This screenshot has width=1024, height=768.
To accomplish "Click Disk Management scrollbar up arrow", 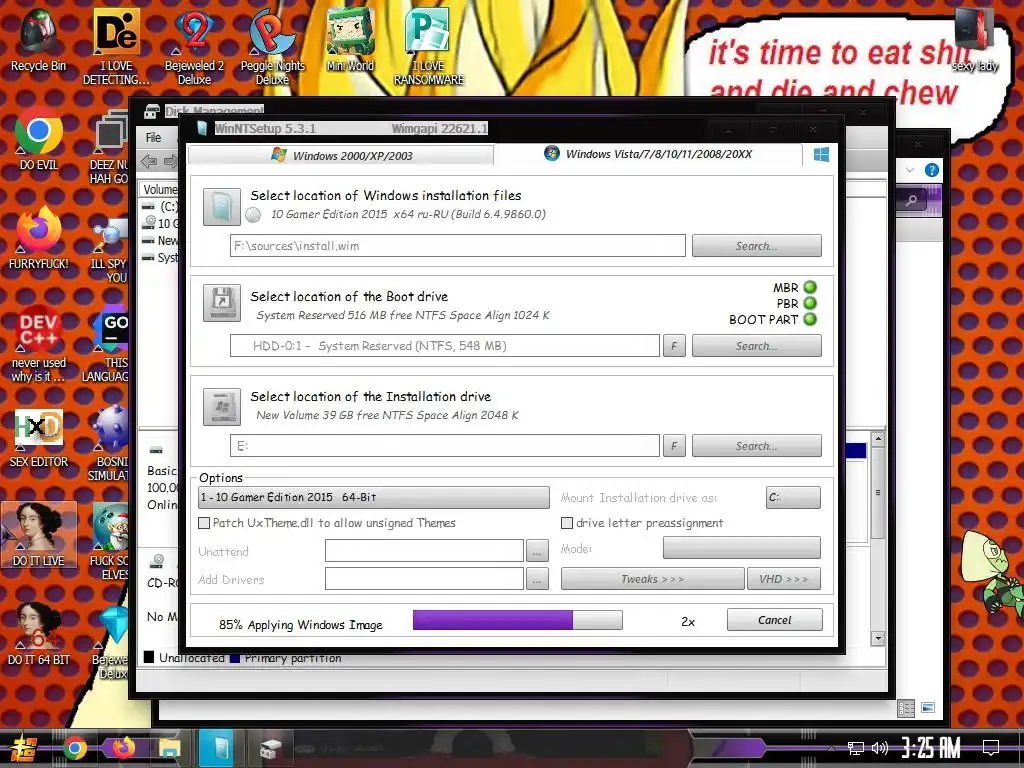I will (x=878, y=439).
